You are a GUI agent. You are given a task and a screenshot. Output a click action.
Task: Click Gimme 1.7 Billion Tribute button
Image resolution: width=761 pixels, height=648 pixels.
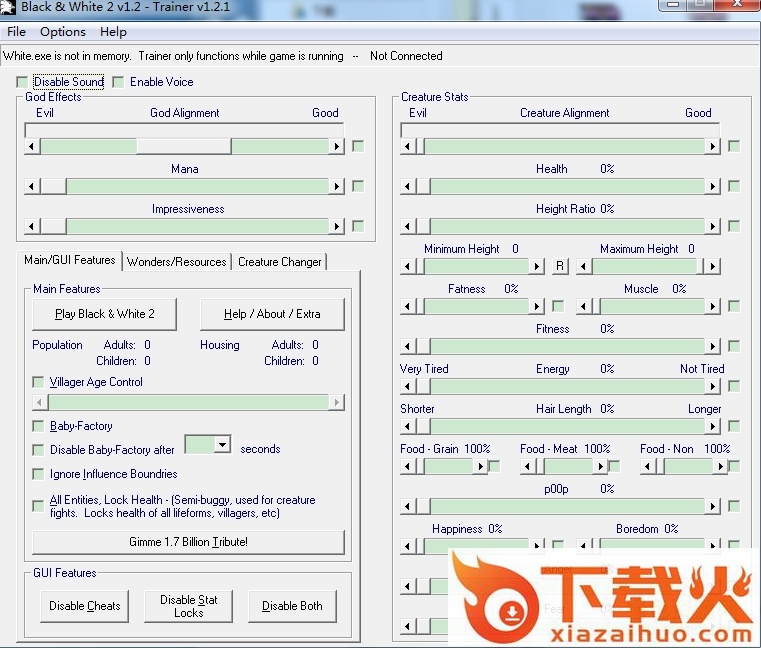tap(188, 542)
